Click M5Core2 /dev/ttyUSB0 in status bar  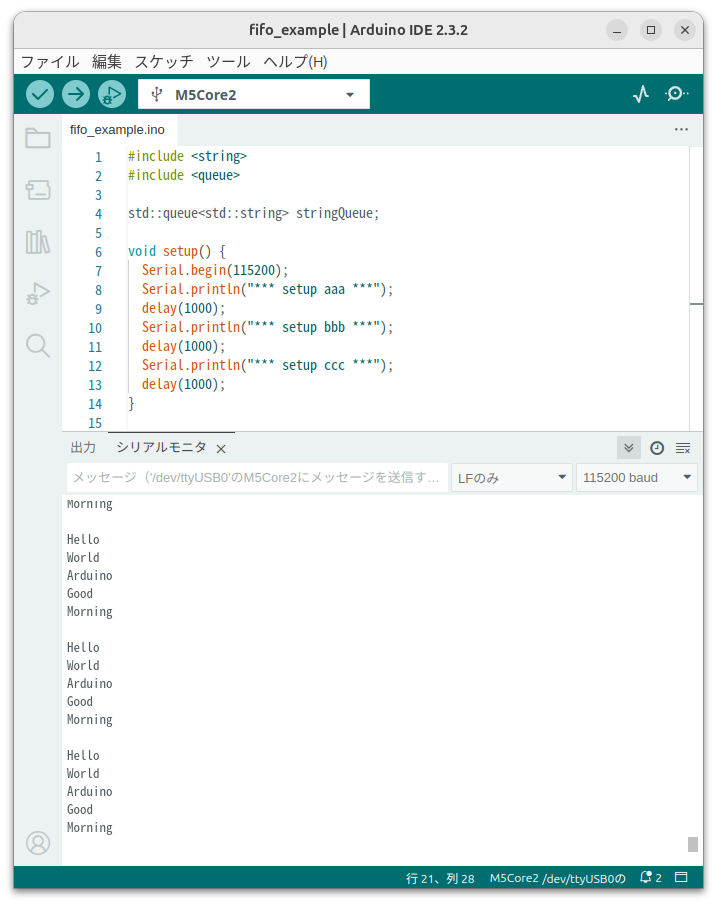[x=557, y=878]
